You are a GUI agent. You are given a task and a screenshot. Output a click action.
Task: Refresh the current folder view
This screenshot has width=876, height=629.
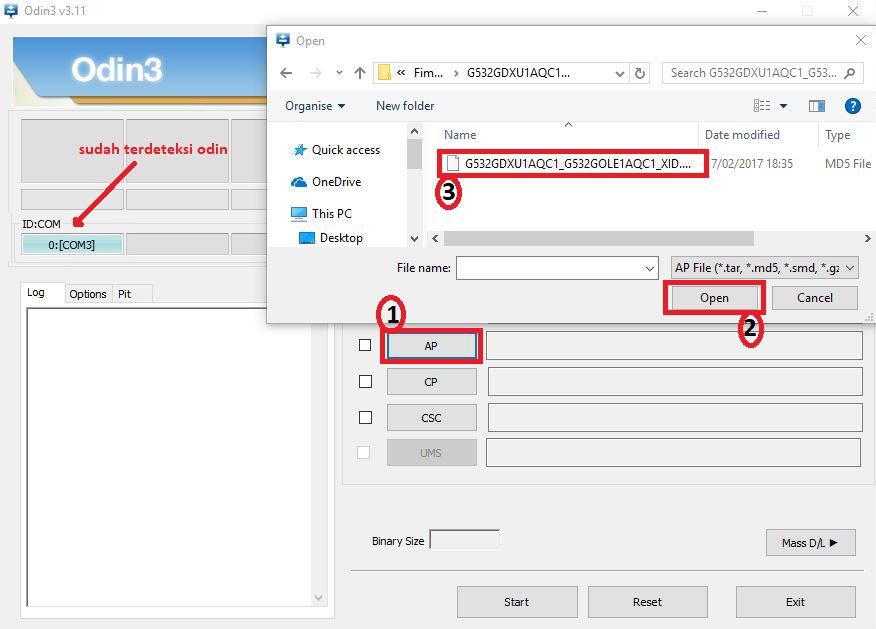[x=640, y=73]
